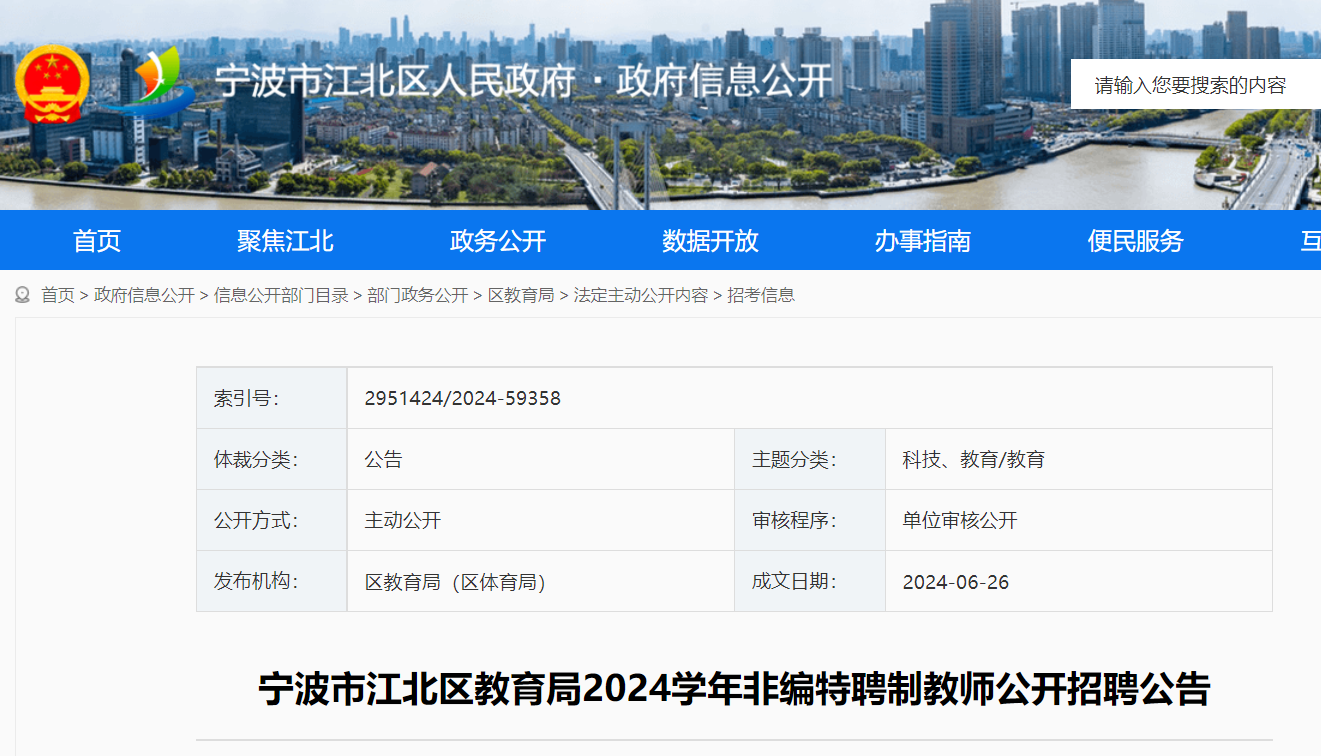Click the recruitment announcement headline

pos(734,690)
